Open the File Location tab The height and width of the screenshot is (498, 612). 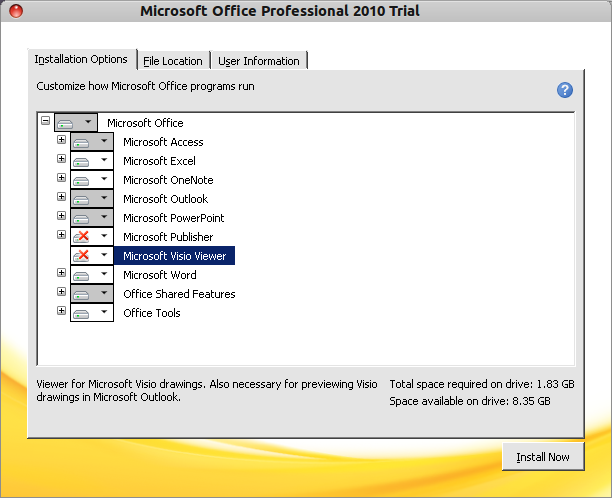point(173,61)
